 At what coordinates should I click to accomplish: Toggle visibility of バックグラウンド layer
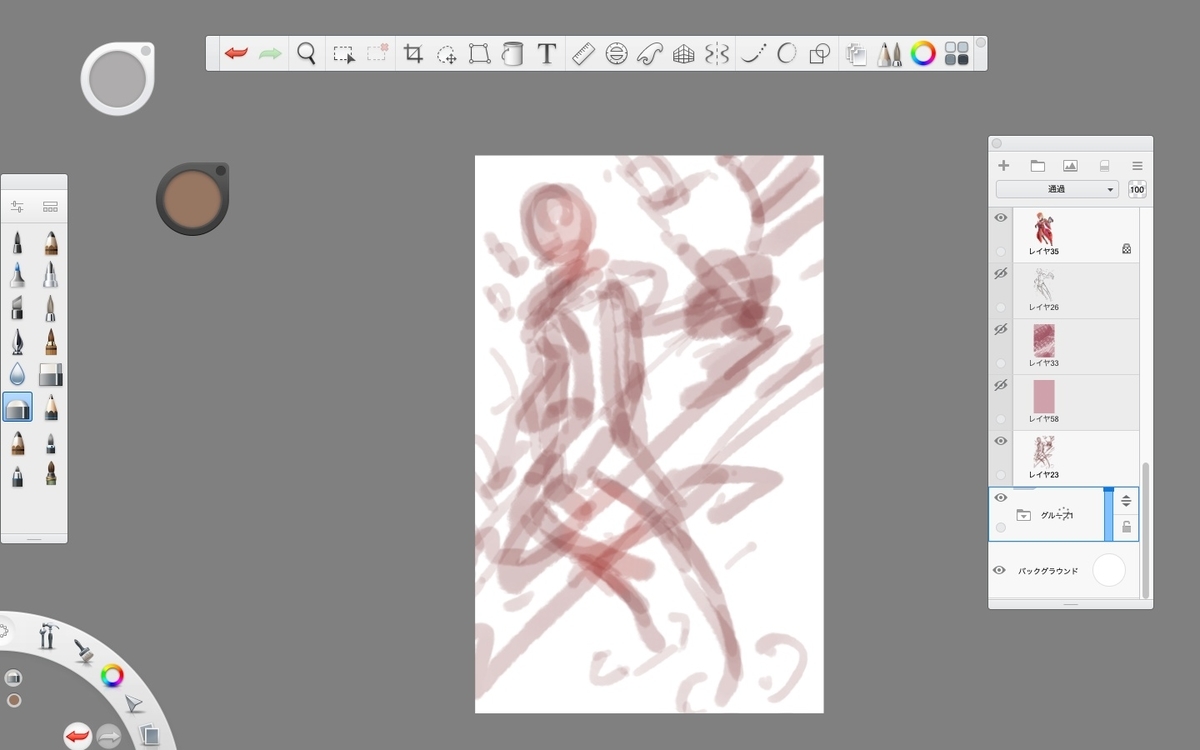pos(999,570)
